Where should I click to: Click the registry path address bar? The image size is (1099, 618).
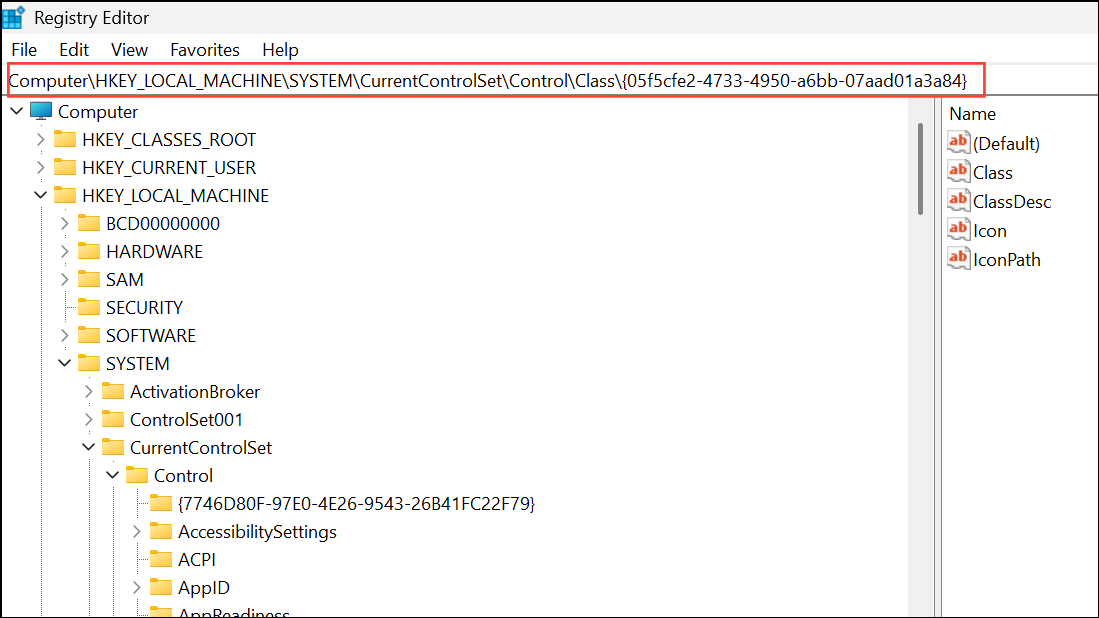[x=496, y=81]
